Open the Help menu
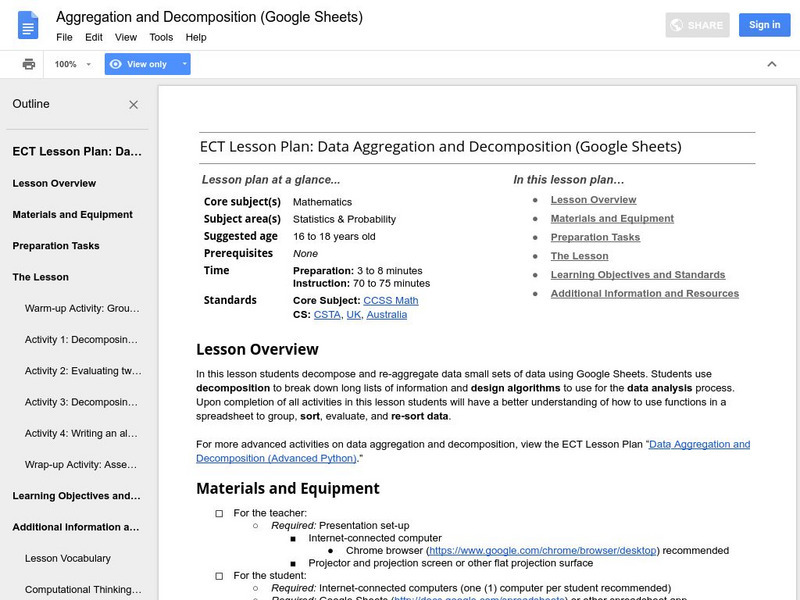 pyautogui.click(x=196, y=37)
